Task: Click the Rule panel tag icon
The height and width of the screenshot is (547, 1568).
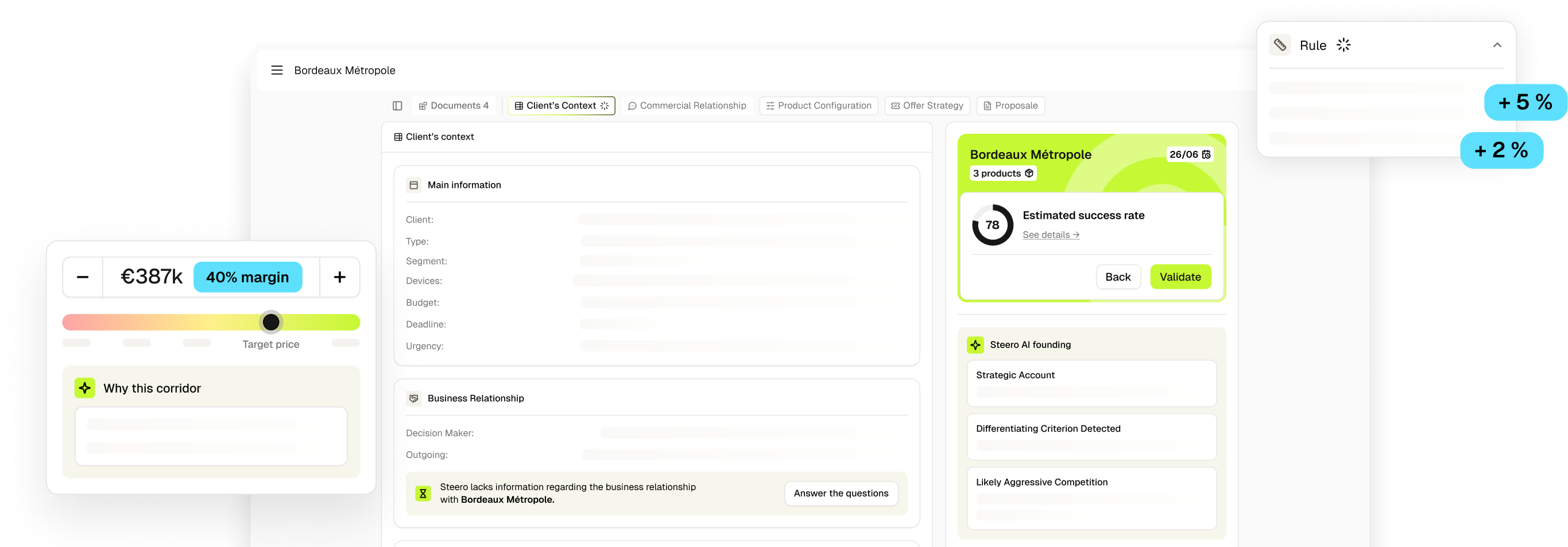Action: pos(1280,45)
